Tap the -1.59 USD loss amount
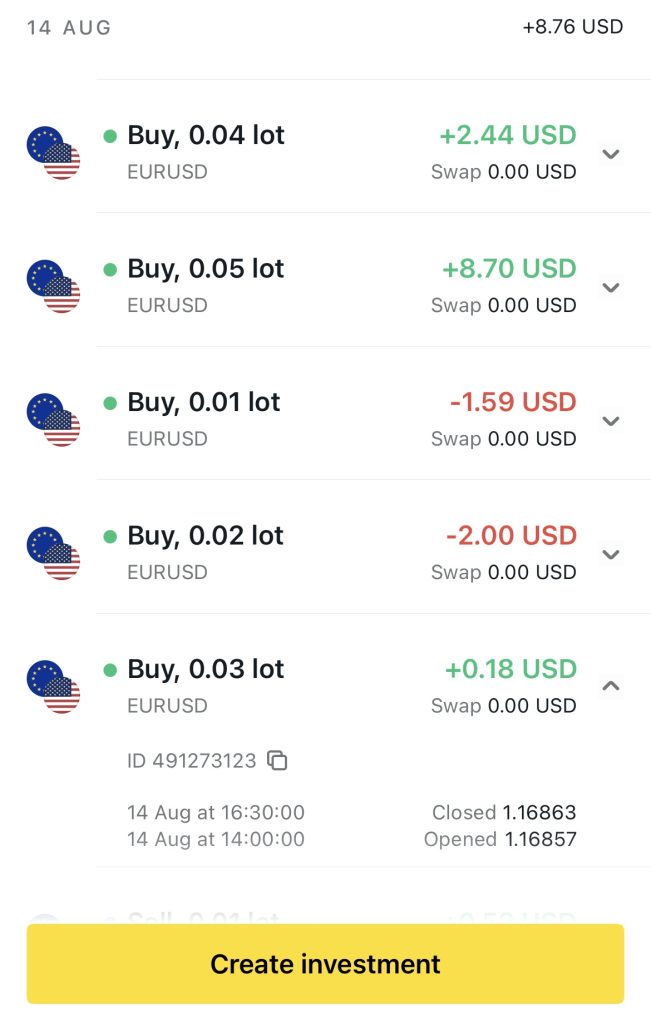Screen dimensions: 651x1024 [512, 402]
